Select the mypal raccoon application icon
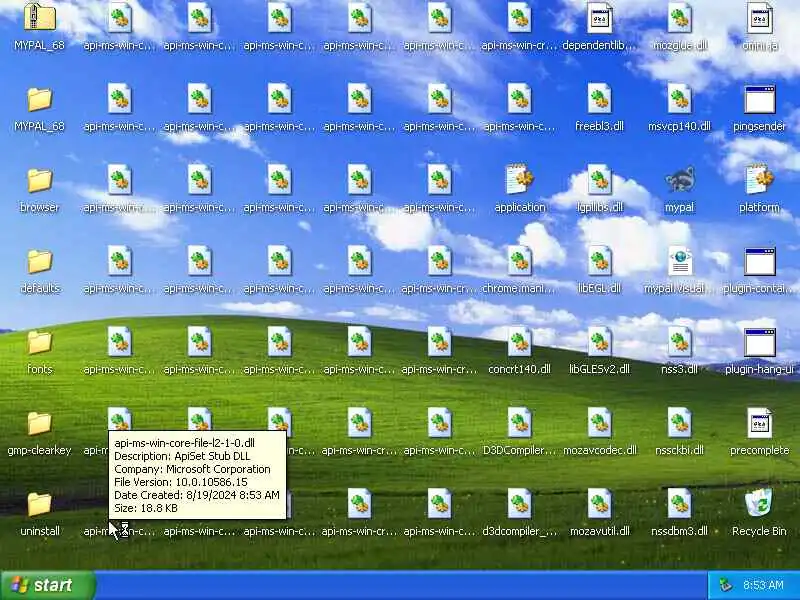 pos(680,180)
